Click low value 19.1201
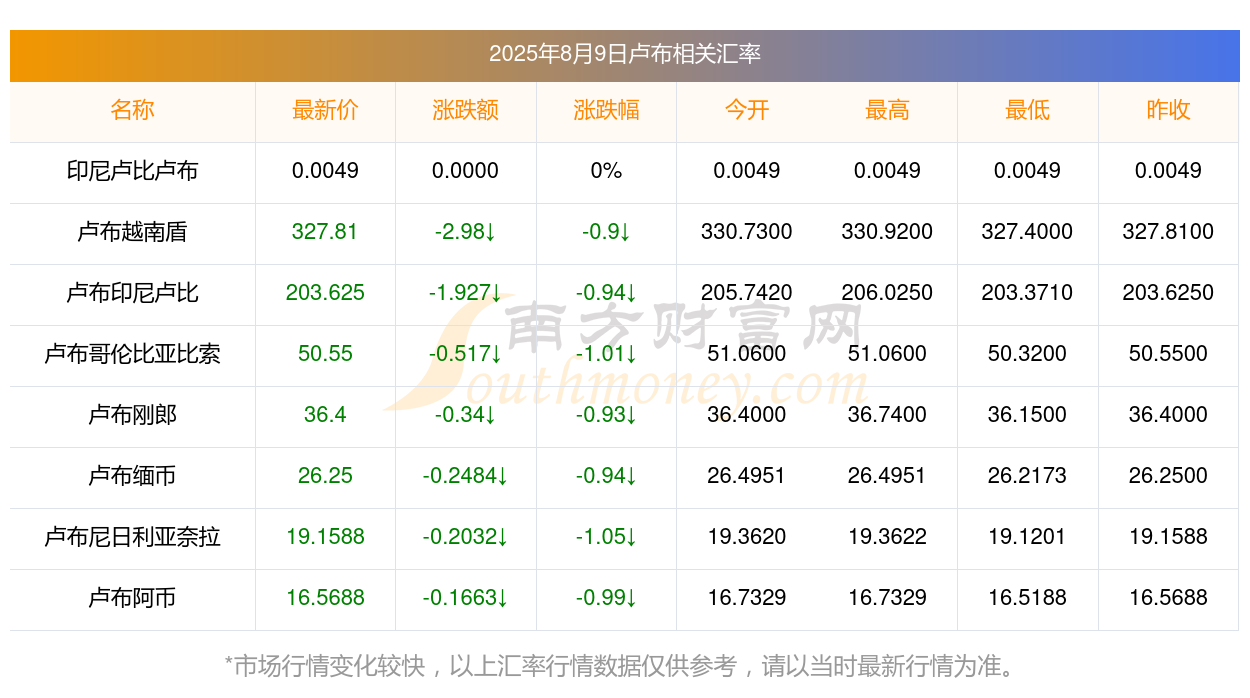The image size is (1250, 698). click(x=1028, y=537)
